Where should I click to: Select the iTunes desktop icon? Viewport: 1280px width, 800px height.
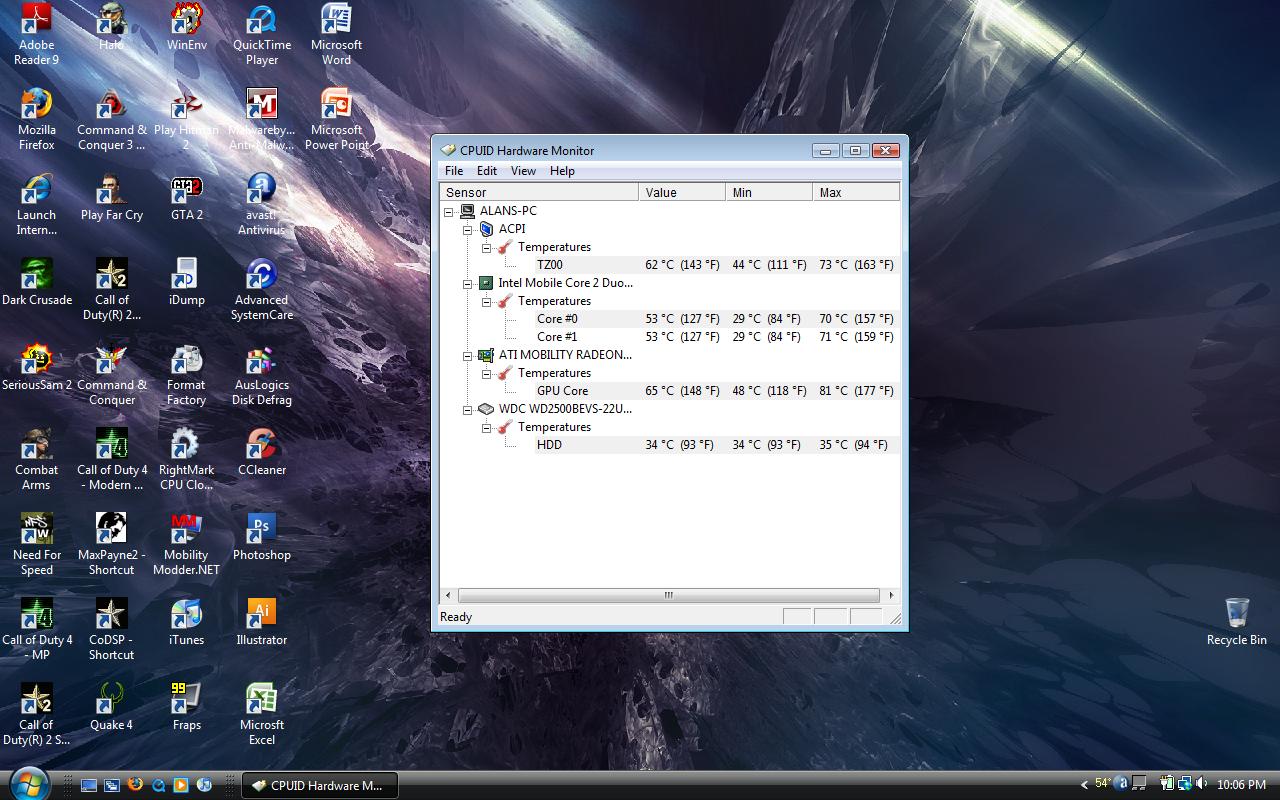[187, 622]
